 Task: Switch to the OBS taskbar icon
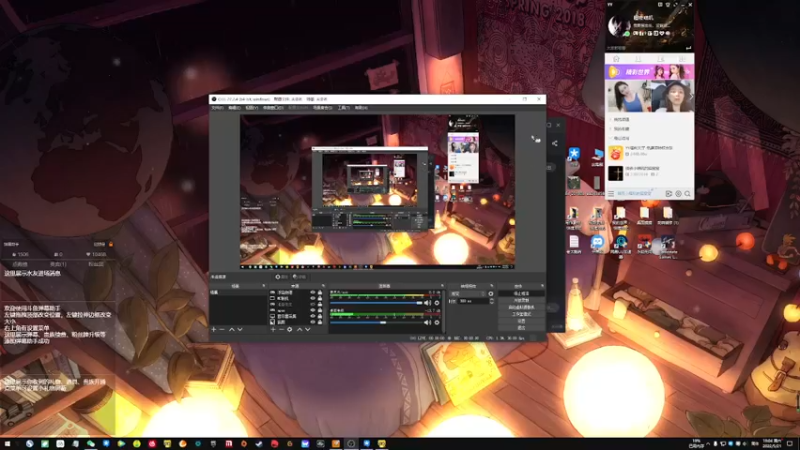(351, 444)
